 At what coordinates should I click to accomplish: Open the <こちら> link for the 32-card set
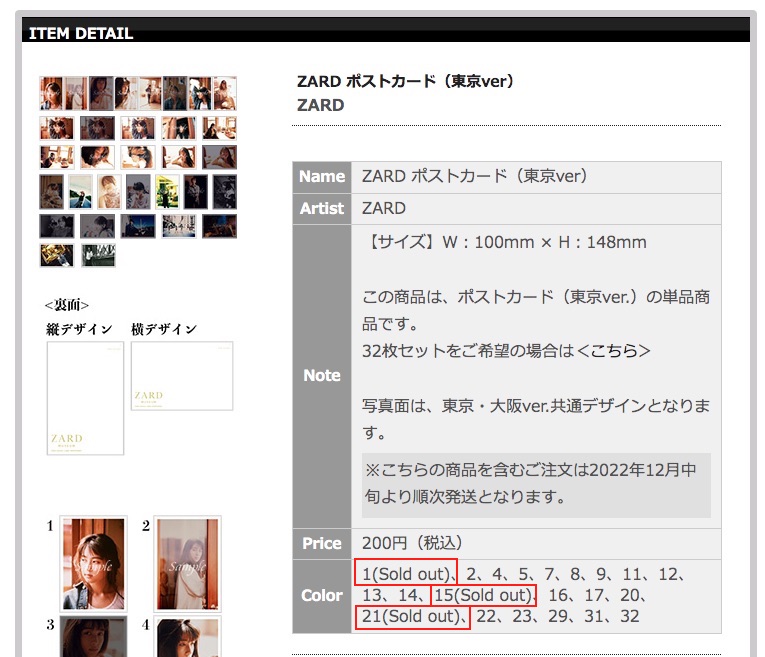click(614, 351)
